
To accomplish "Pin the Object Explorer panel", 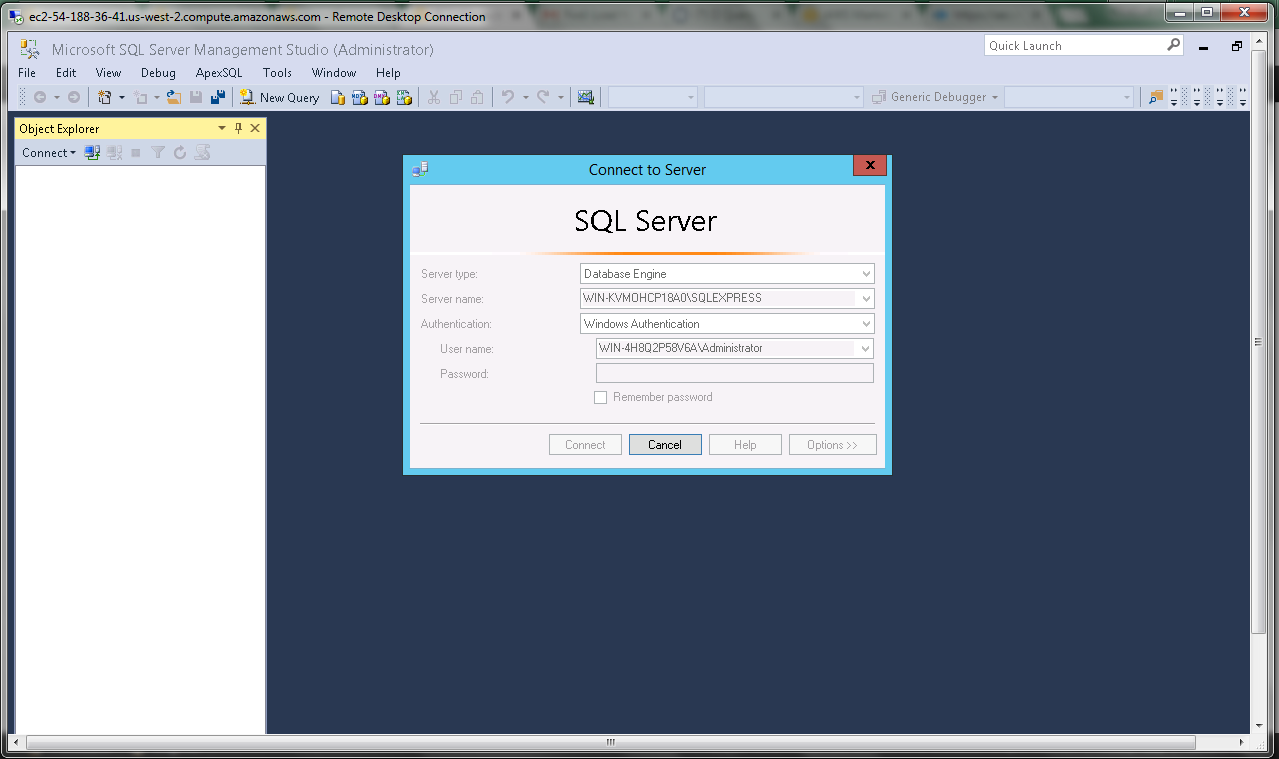I will click(238, 128).
